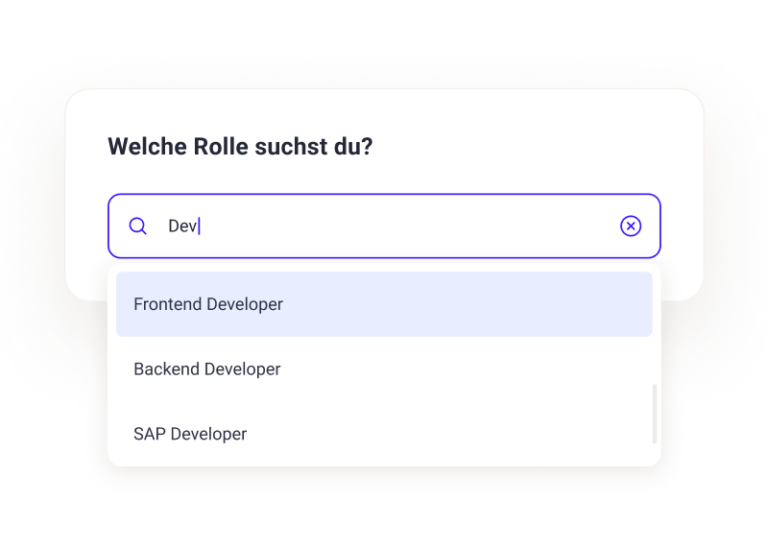Click the heading Welche Rolle suchst du?
The height and width of the screenshot is (547, 768).
240,146
